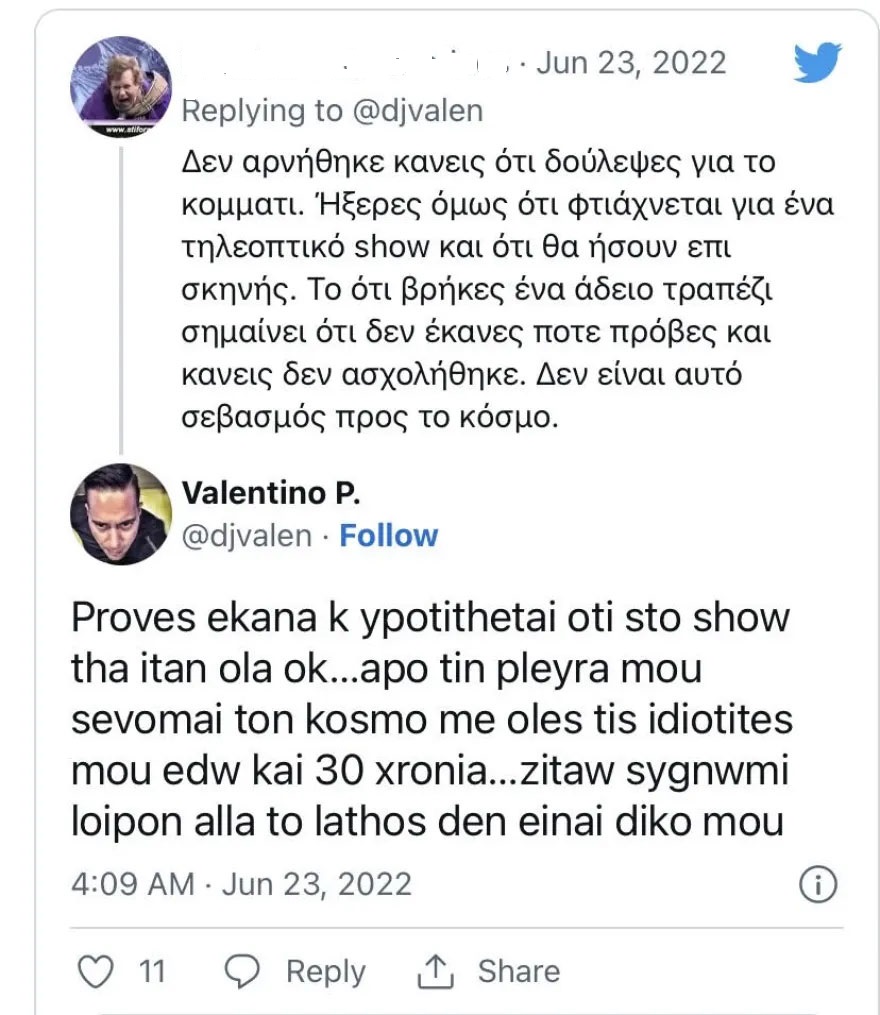
Task: Click the Share text label
Action: (x=519, y=971)
